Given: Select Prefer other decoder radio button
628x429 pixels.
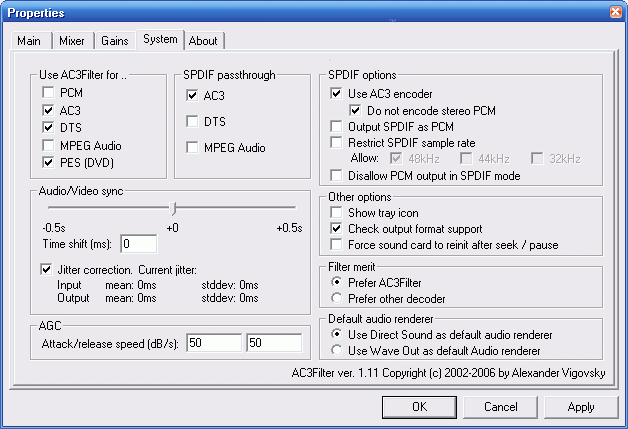Looking at the screenshot, I should pos(337,298).
